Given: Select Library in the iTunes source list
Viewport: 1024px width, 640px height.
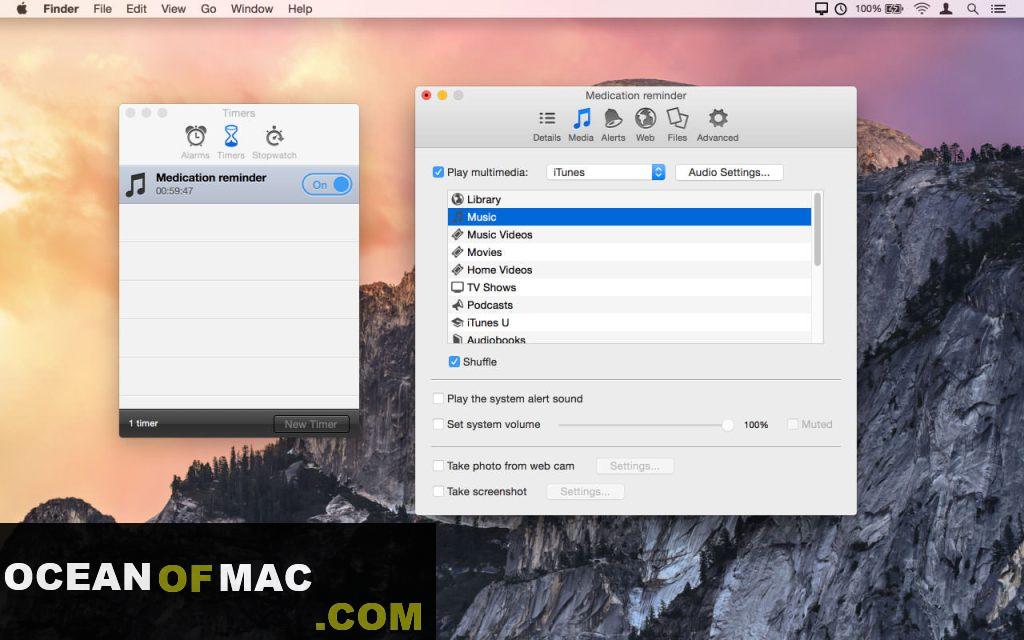Looking at the screenshot, I should (630, 199).
